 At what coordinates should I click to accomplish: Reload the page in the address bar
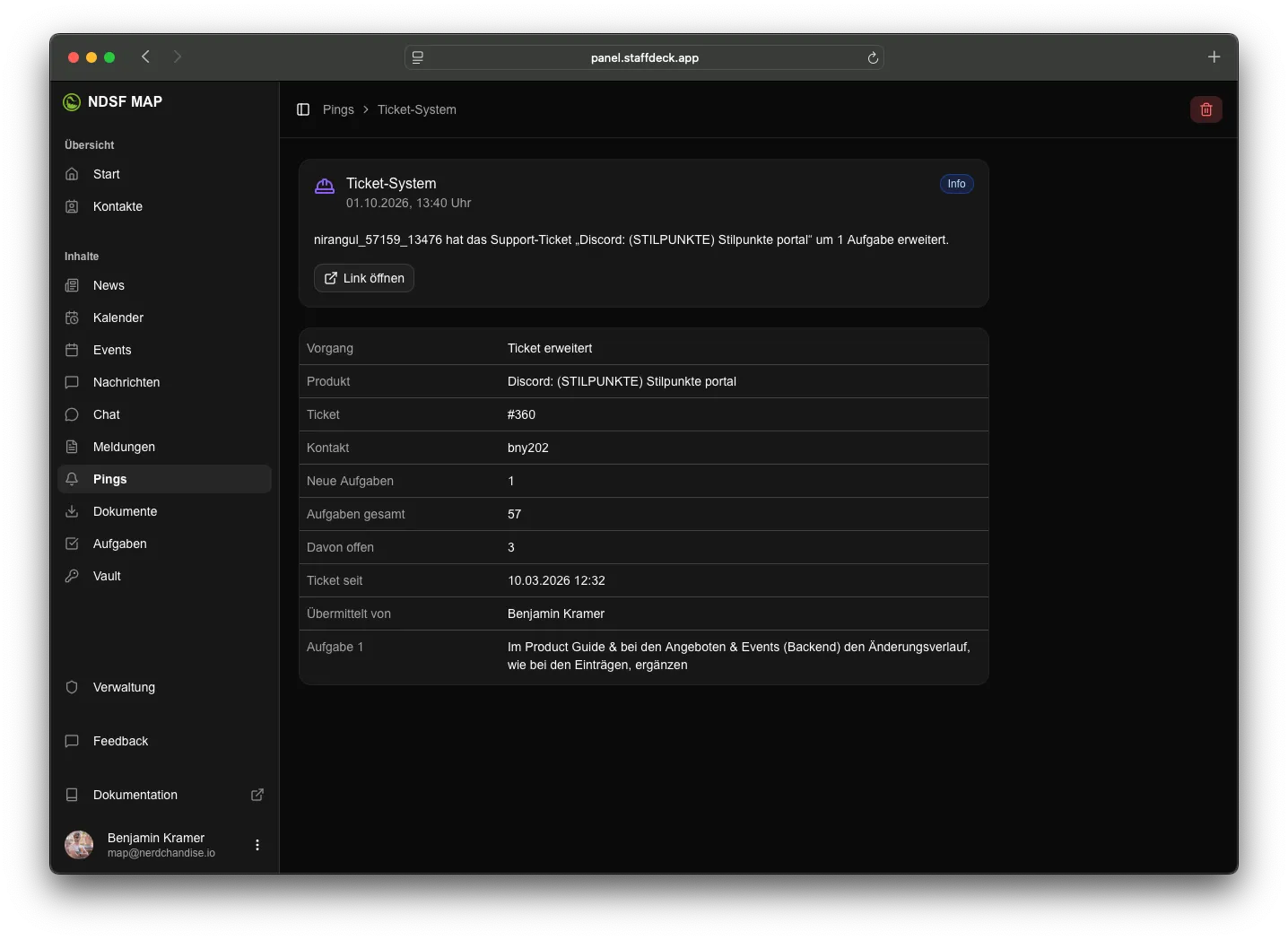click(873, 57)
